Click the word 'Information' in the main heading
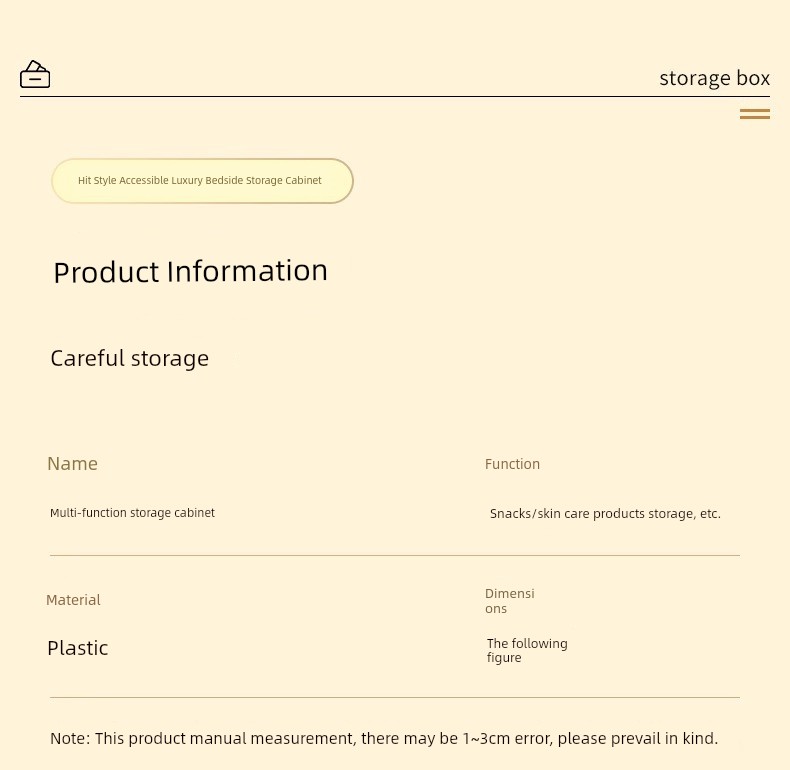 point(247,271)
